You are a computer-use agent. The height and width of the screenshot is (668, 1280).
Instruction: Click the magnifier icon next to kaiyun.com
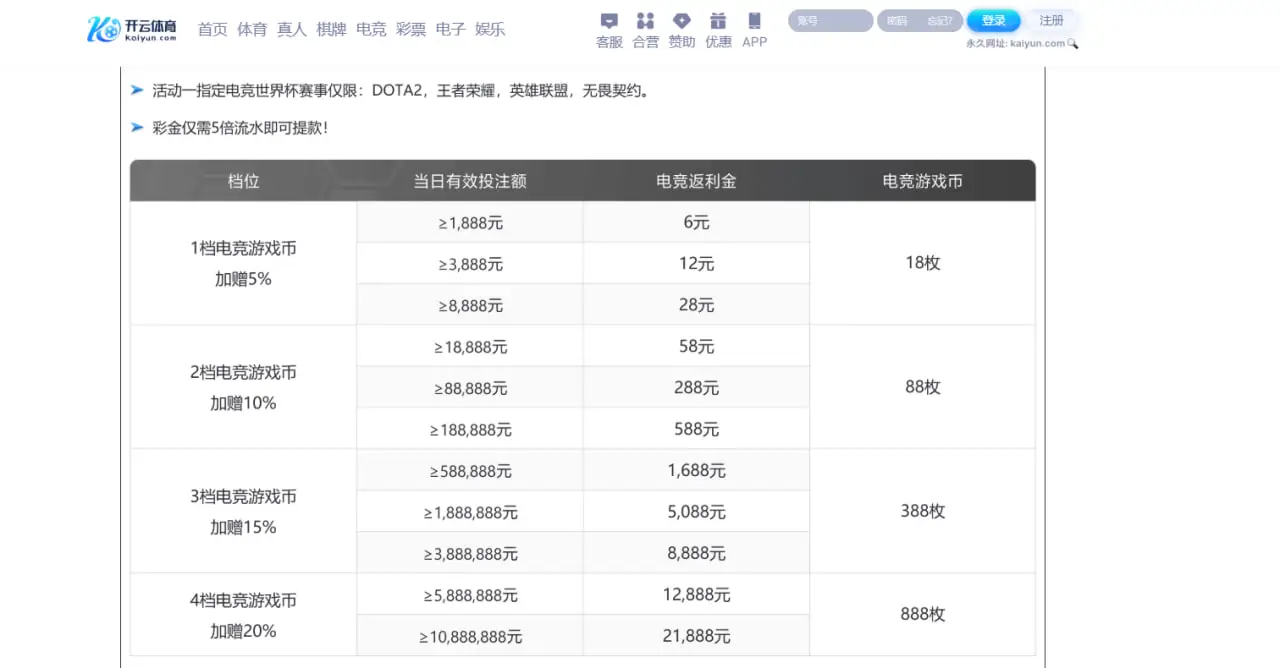click(x=1073, y=43)
